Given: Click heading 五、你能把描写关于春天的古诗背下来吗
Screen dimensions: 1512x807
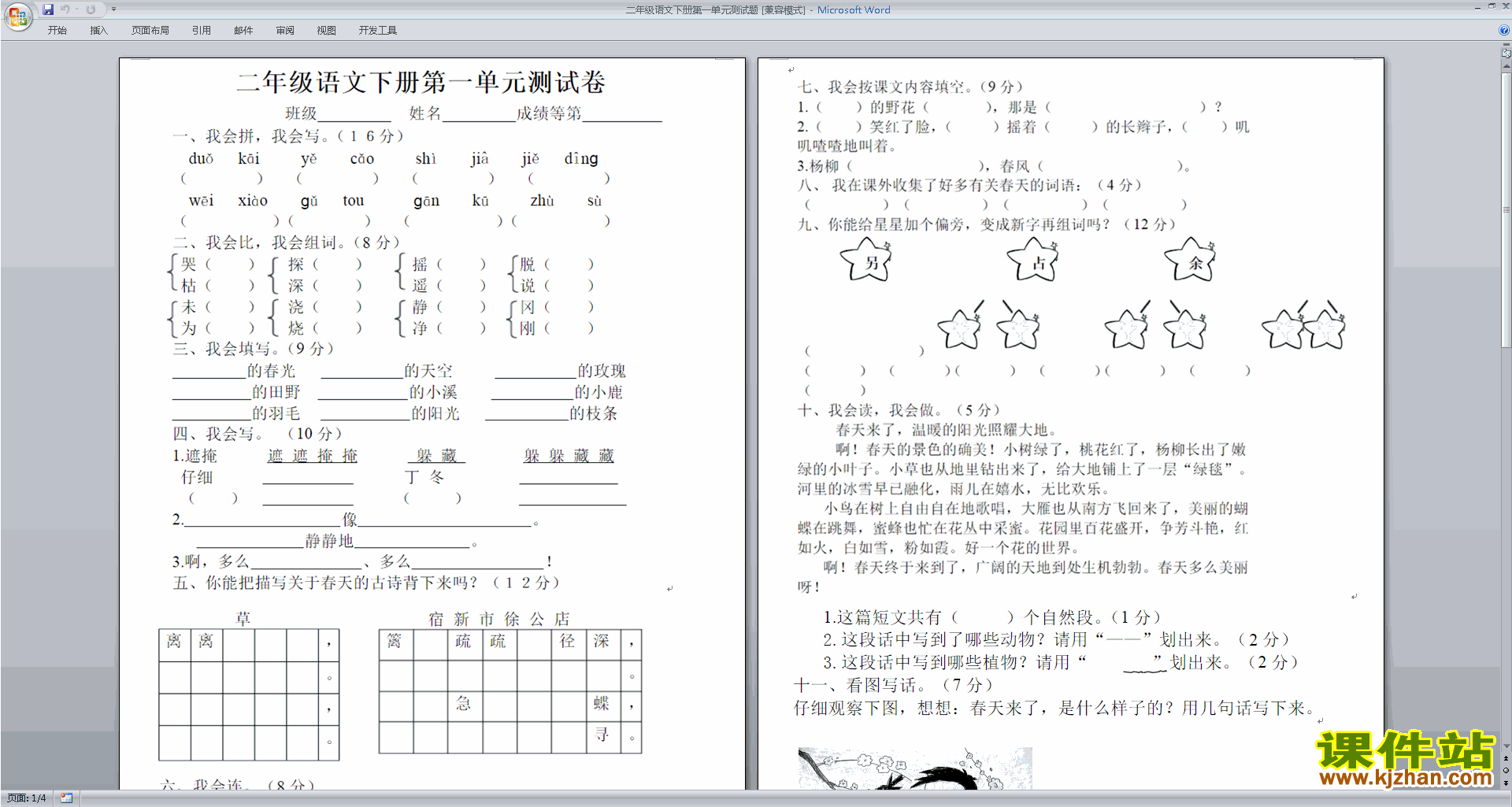Looking at the screenshot, I should pos(366,583).
